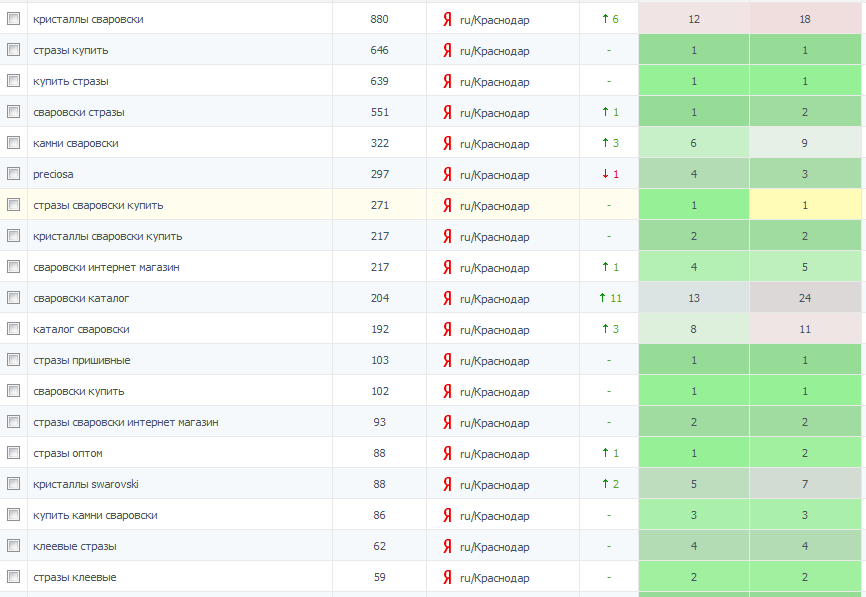Tick the checkbox for кристаллы сваровски row
This screenshot has width=866, height=597.
coord(13,19)
